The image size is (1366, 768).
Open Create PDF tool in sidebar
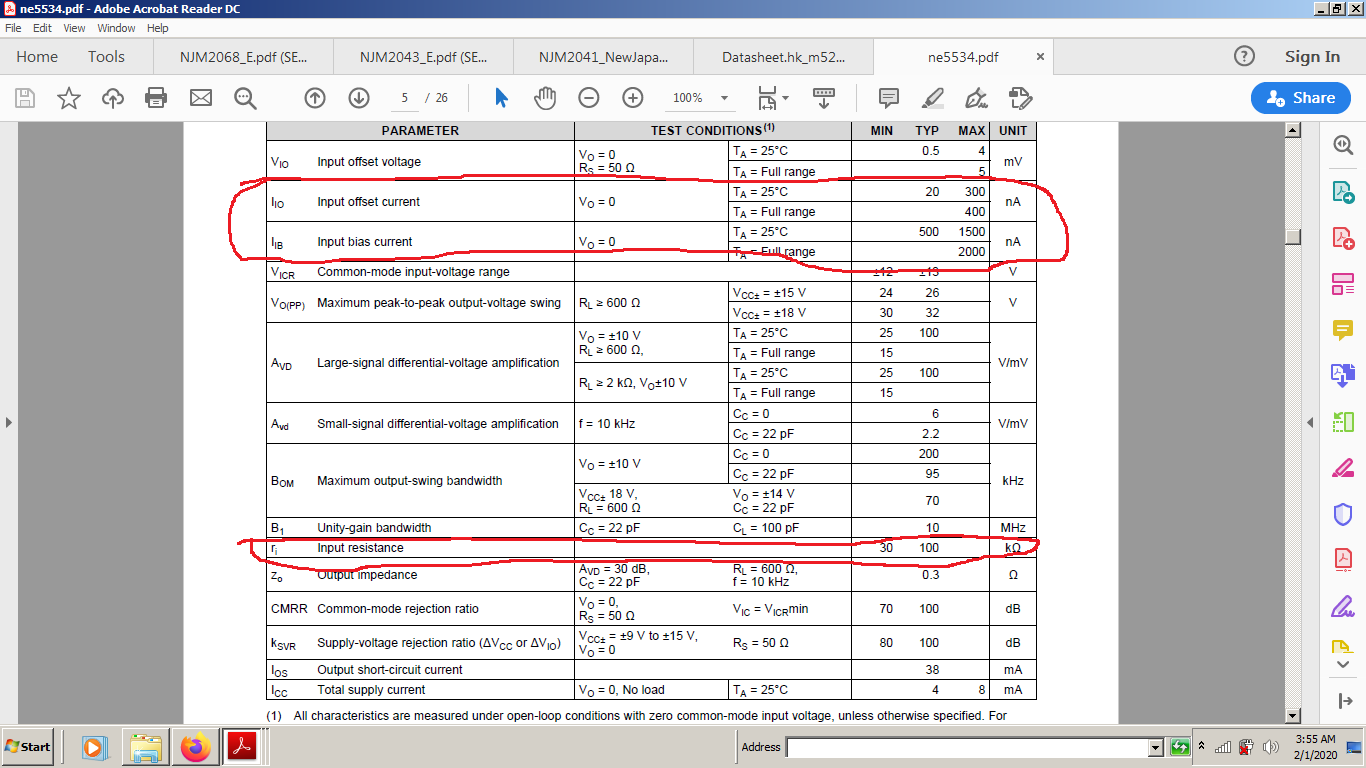point(1343,238)
